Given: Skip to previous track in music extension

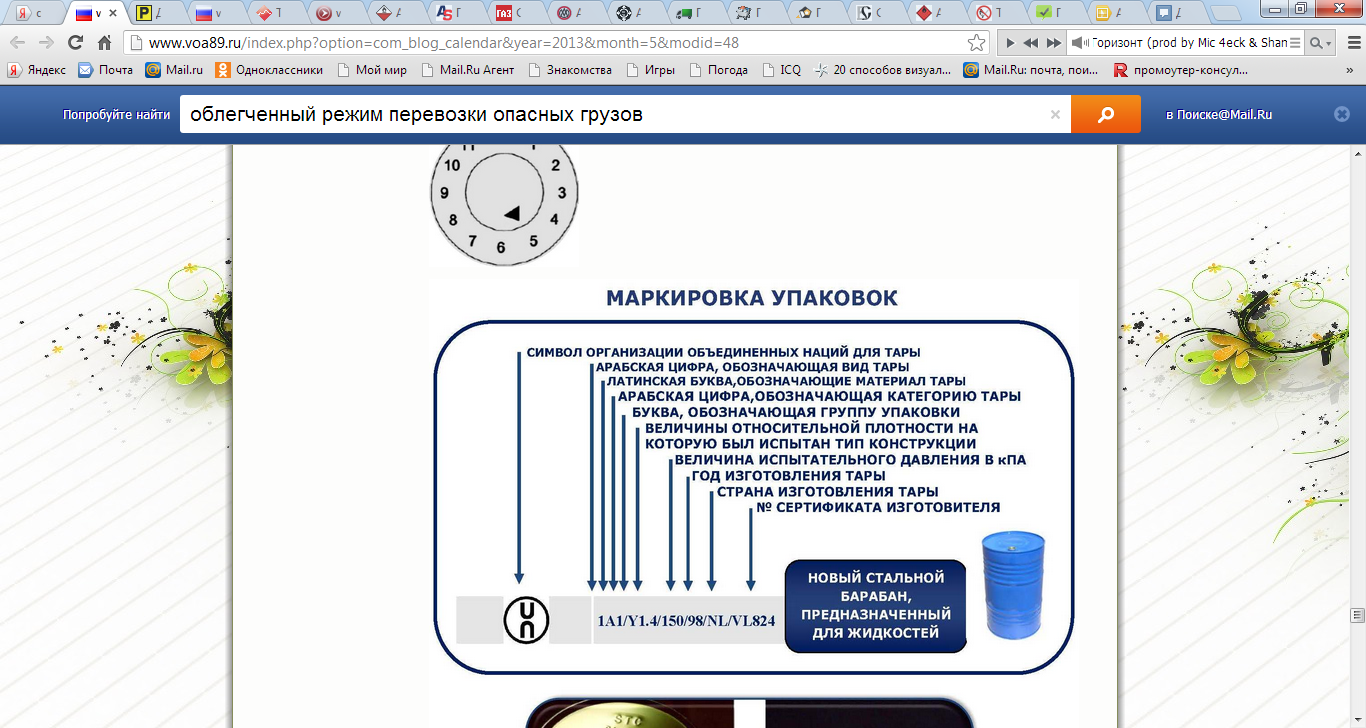Looking at the screenshot, I should [1031, 43].
